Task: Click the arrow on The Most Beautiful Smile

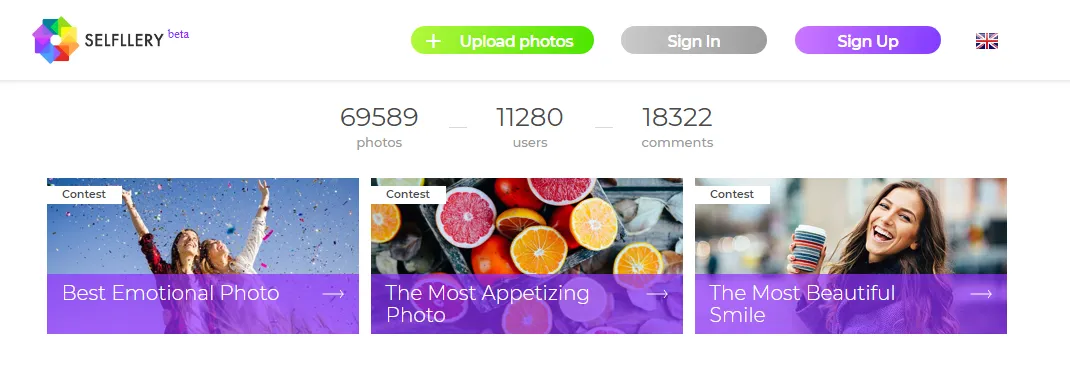Action: [981, 294]
